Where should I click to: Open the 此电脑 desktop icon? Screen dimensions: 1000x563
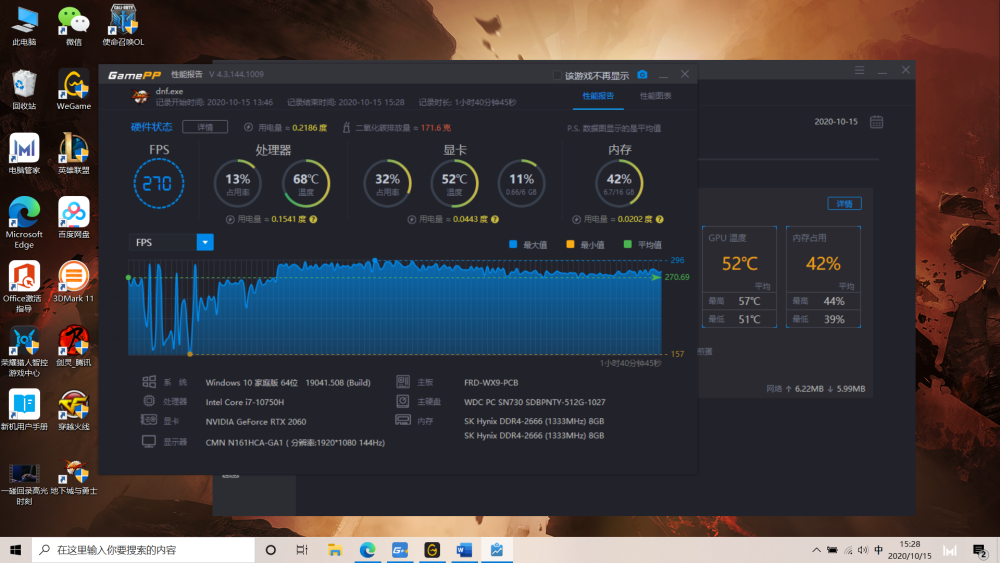(24, 26)
